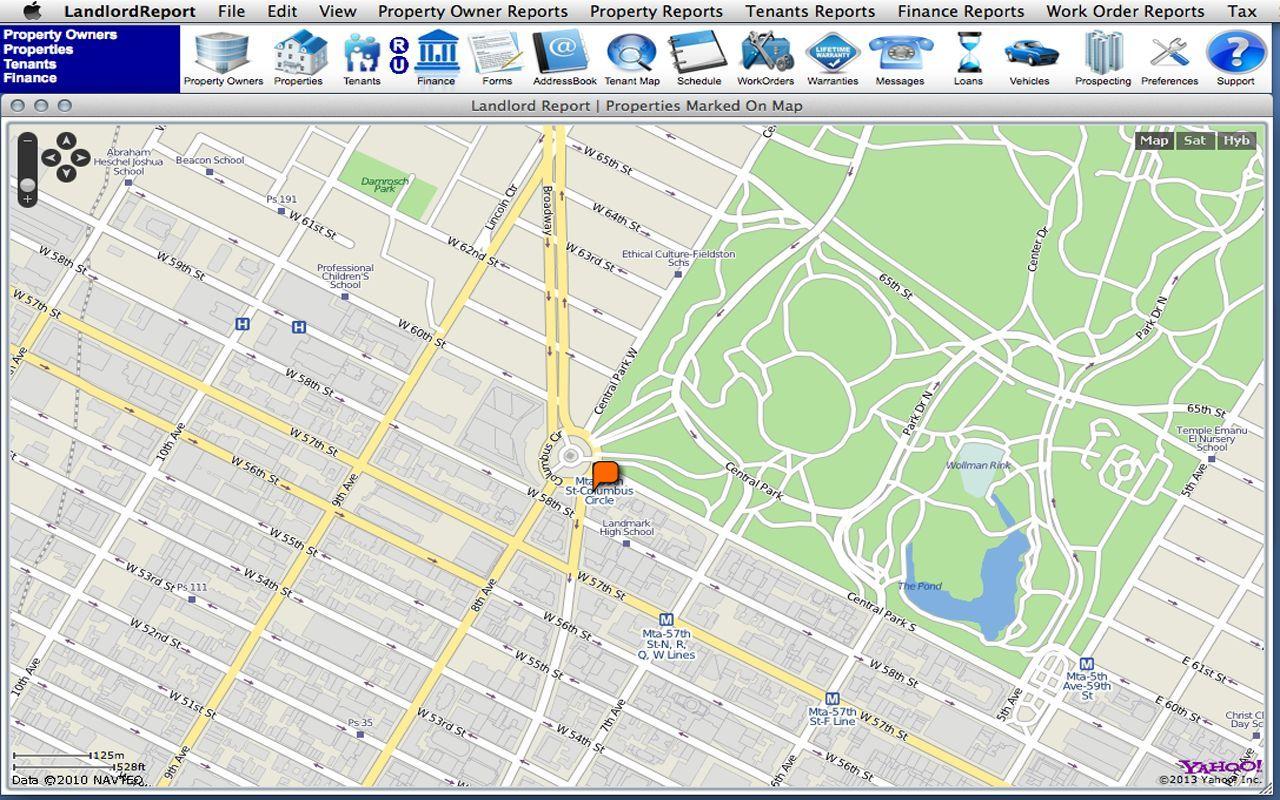Screen dimensions: 1280x800
Task: Click the Landmark High School label
Action: pos(627,527)
